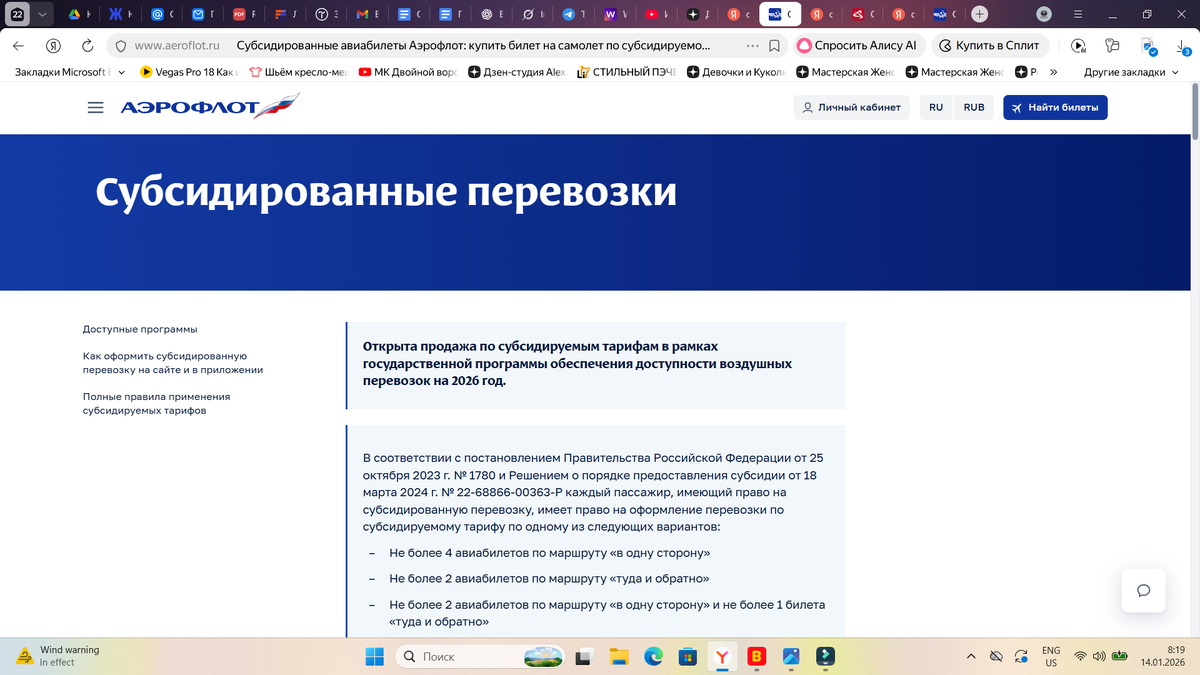The width and height of the screenshot is (1200, 675).
Task: Open File Explorer from taskbar
Action: (x=619, y=657)
